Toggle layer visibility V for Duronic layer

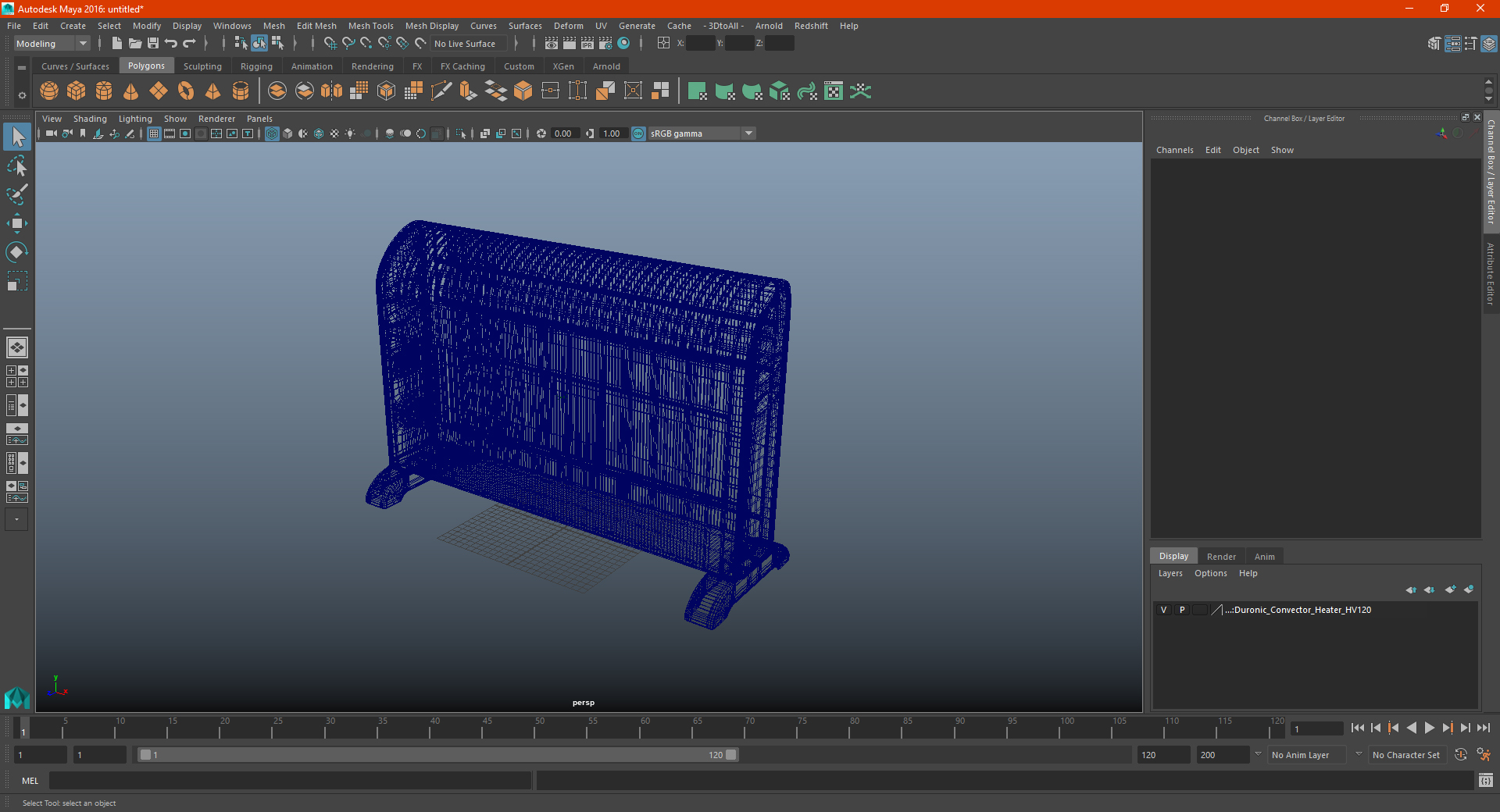[1163, 610]
